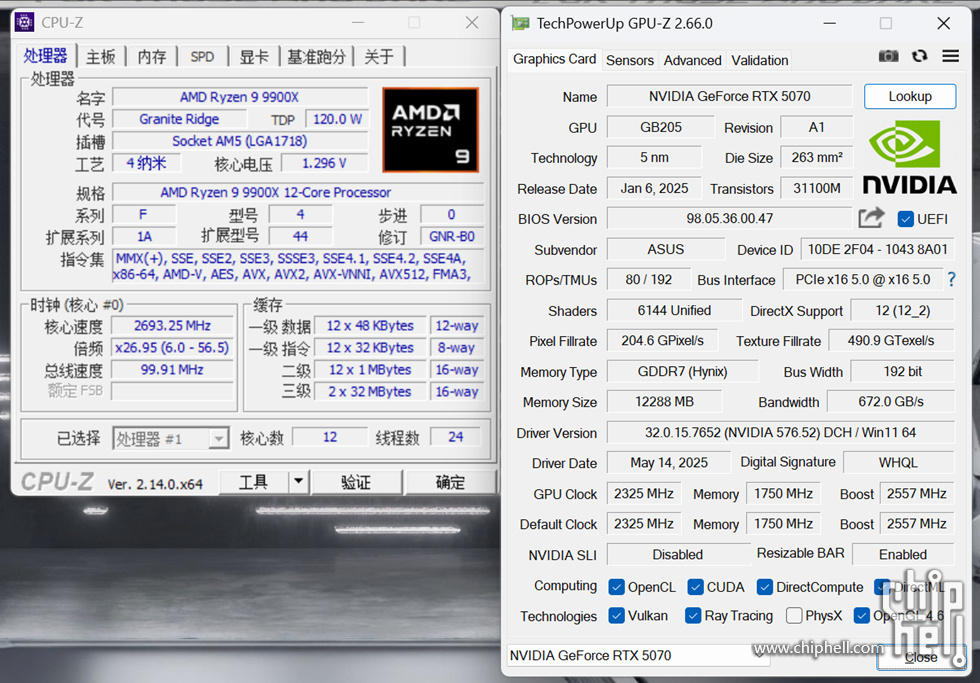Open the Validation tab in GPU-Z
This screenshot has width=980, height=683.
coord(759,60)
